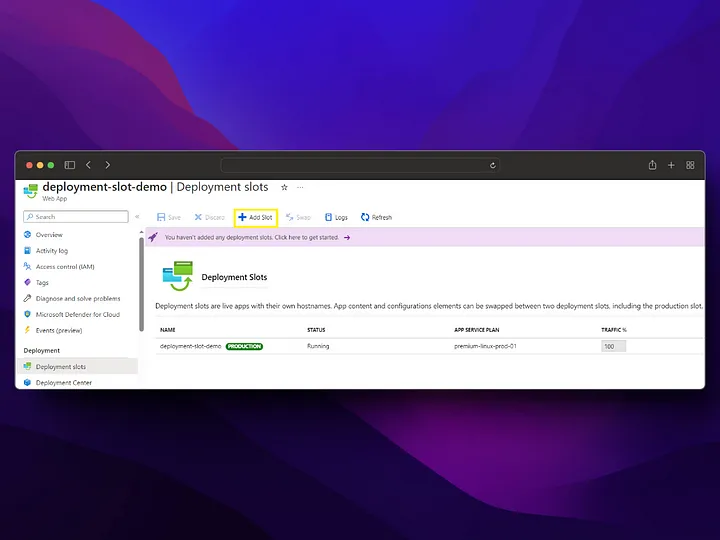Click the STATUS column header

(316, 330)
